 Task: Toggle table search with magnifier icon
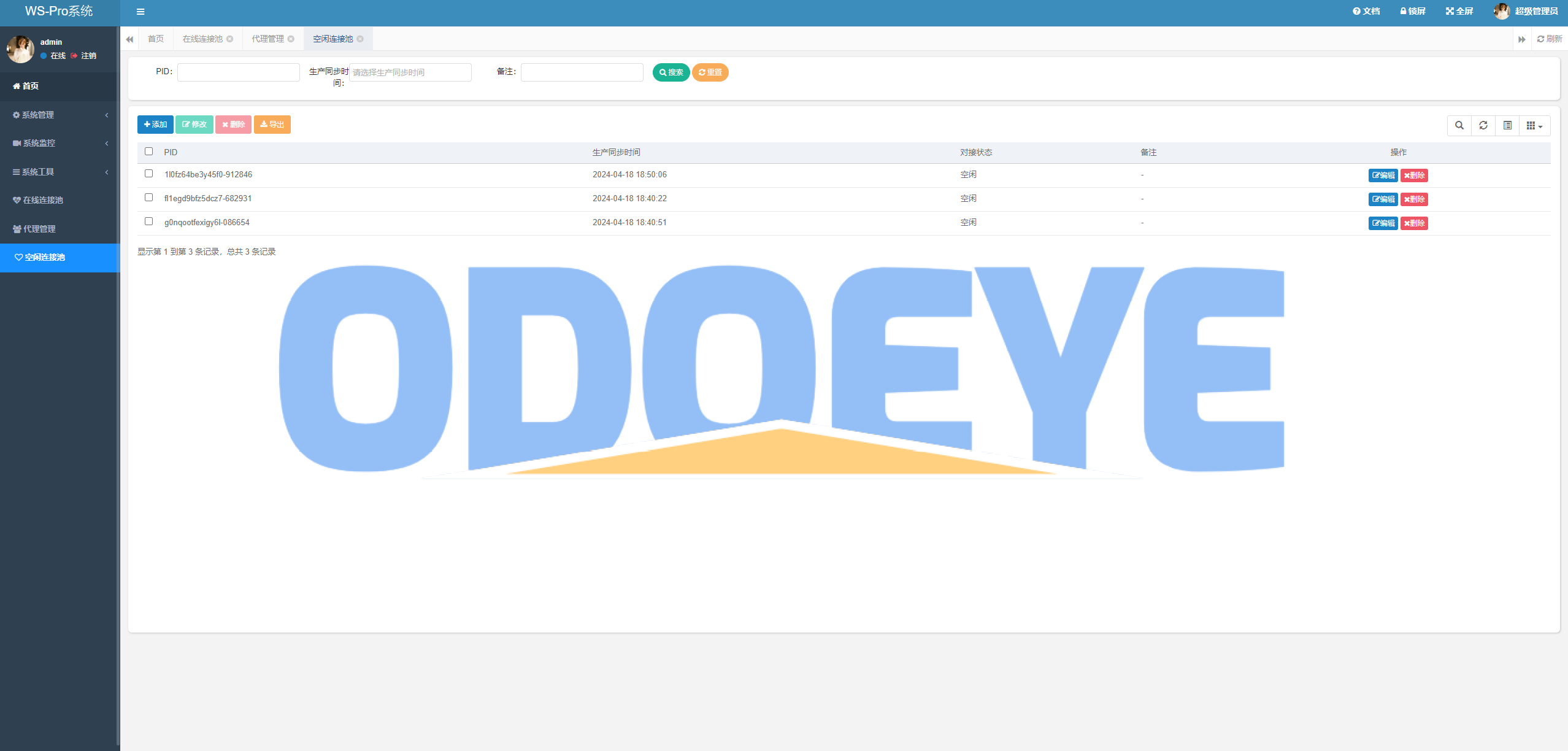coord(1459,126)
